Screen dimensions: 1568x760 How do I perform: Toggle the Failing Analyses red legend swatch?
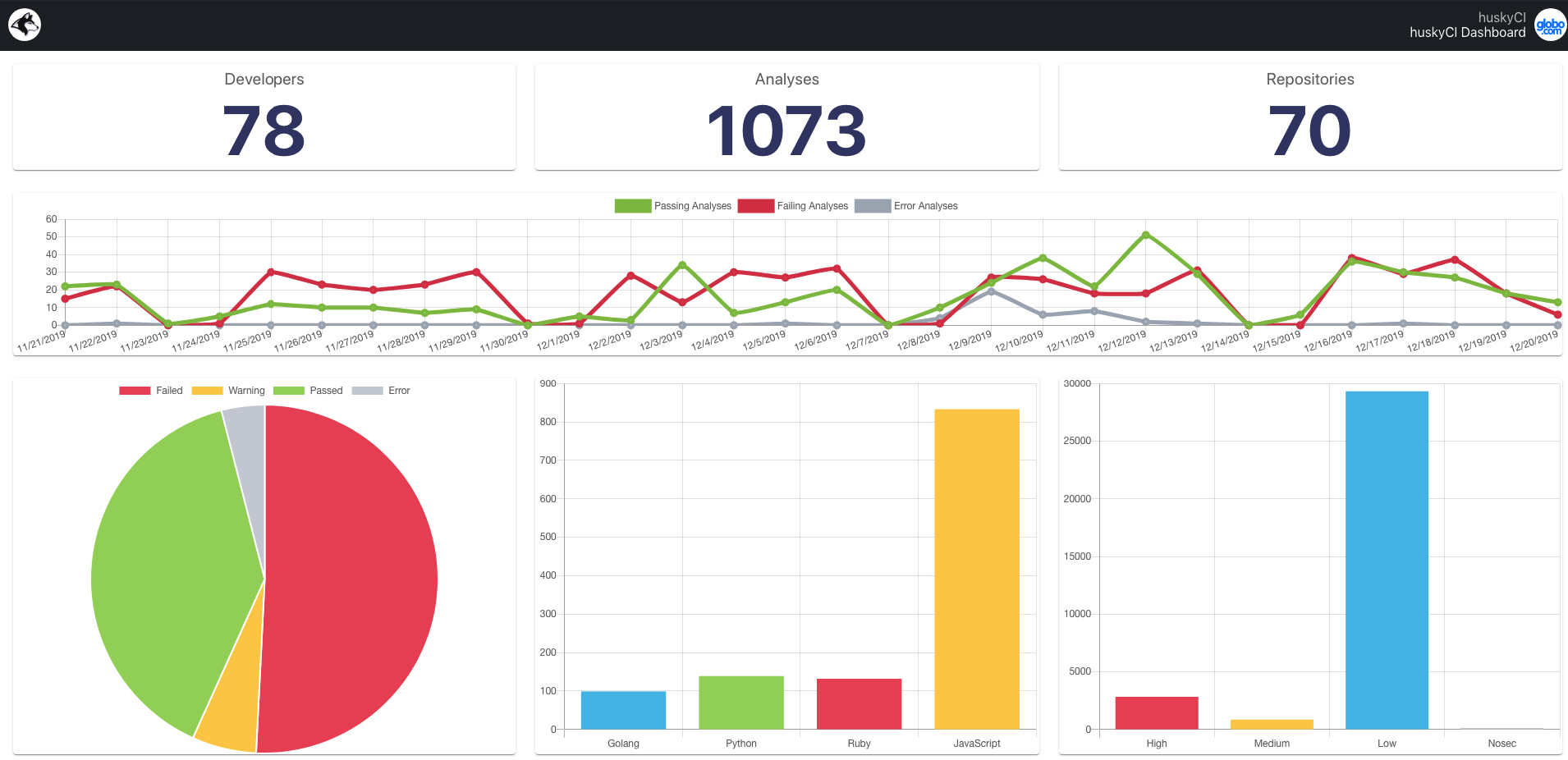(756, 206)
